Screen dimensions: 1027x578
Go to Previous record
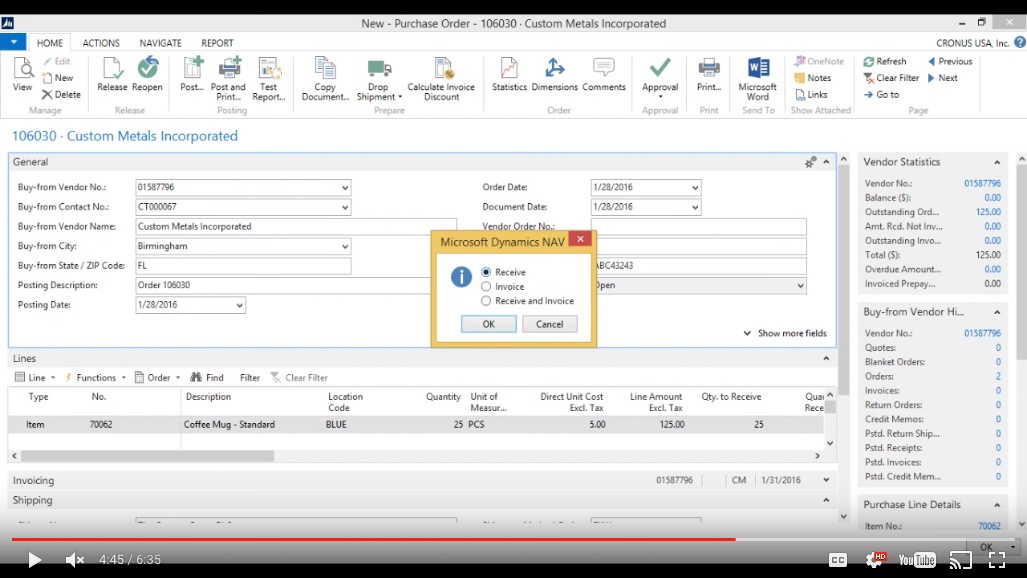tap(950, 61)
